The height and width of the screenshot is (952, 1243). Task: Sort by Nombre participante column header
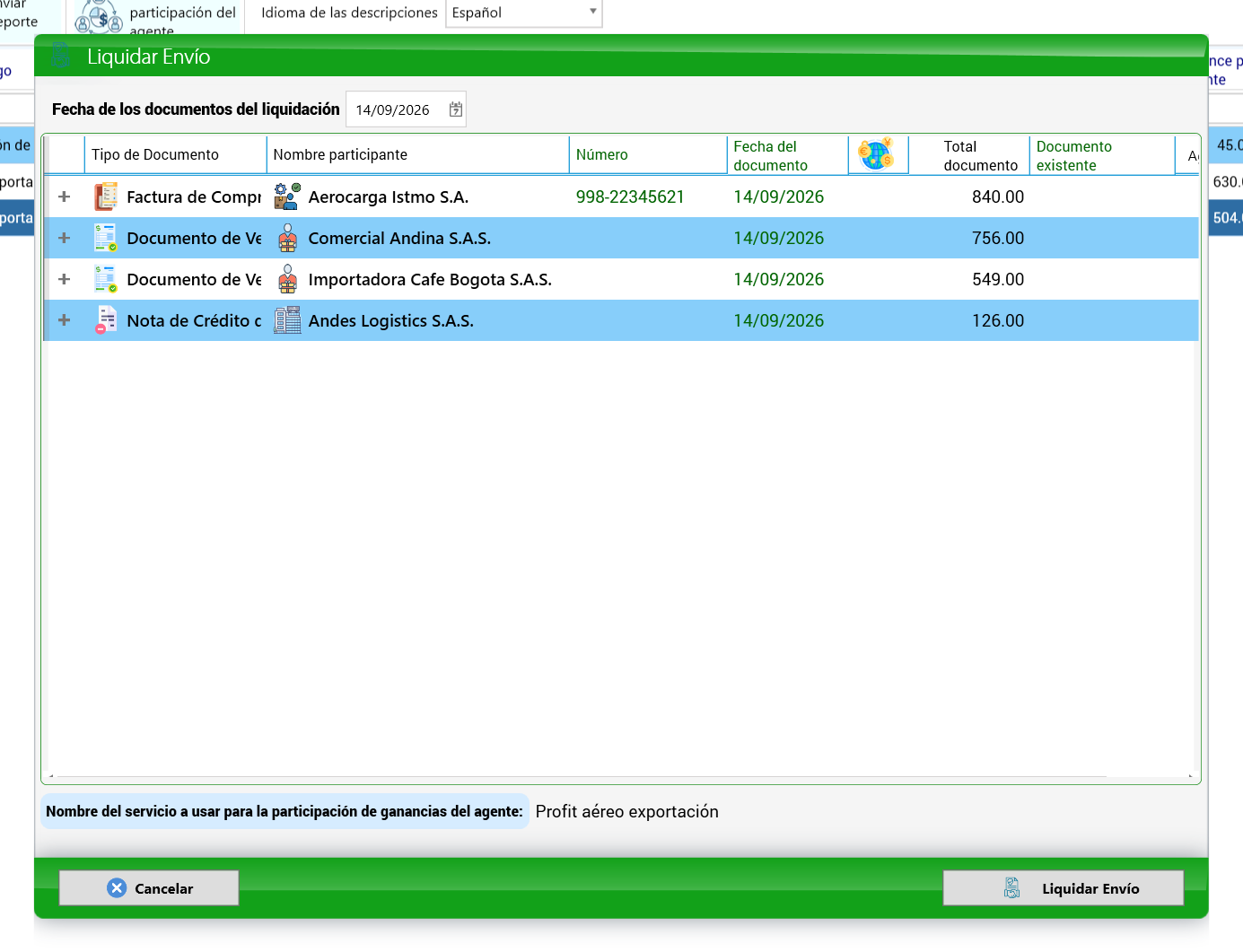(x=417, y=154)
